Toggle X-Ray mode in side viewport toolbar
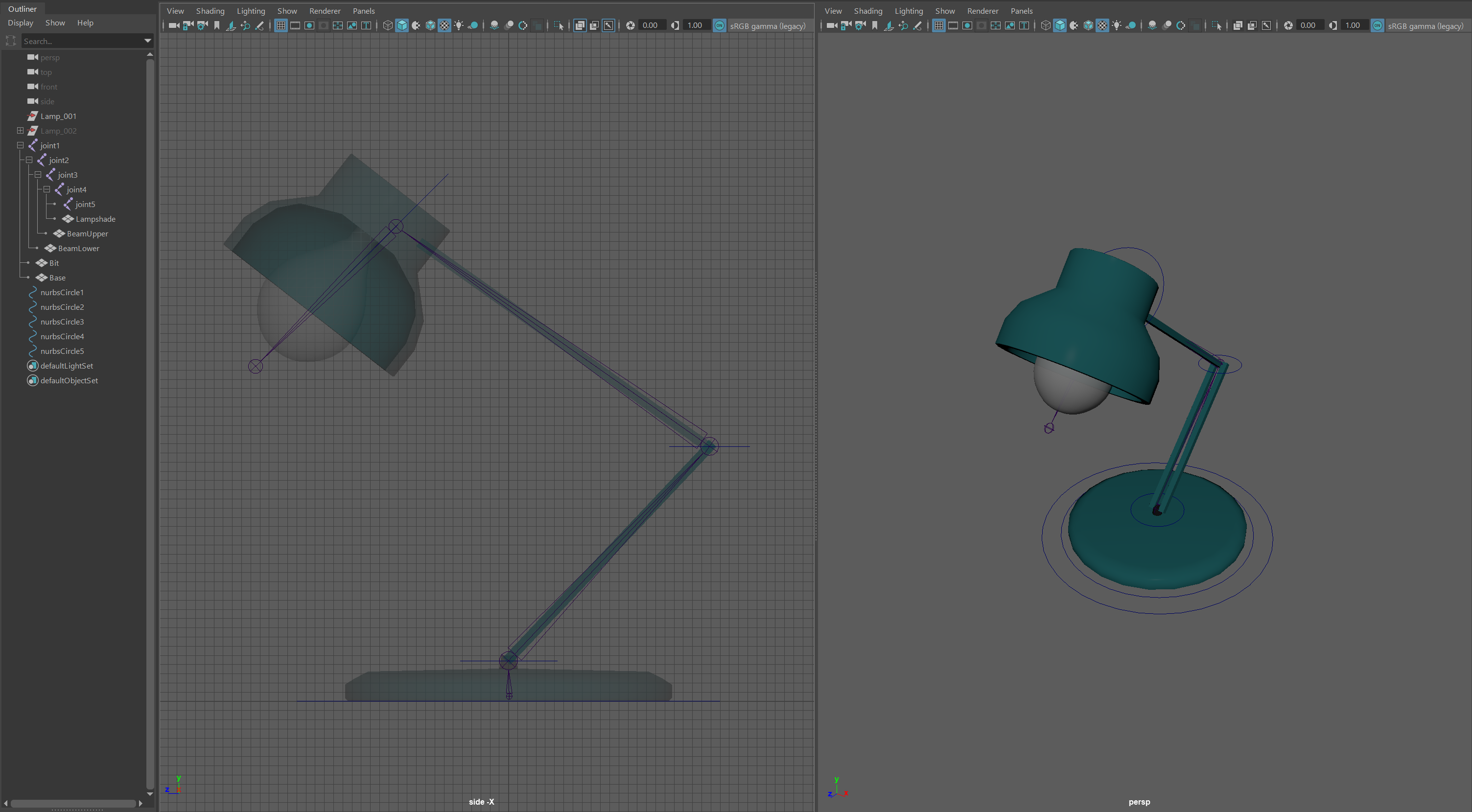This screenshot has width=1472, height=812. pyautogui.click(x=580, y=26)
